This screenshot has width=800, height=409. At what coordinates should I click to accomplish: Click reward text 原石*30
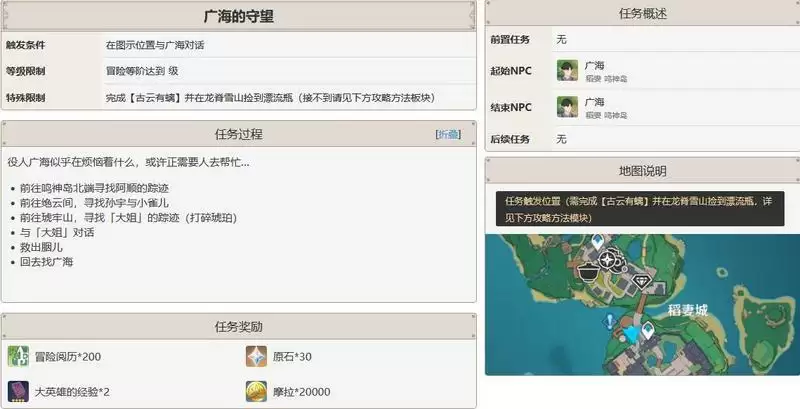click(292, 356)
